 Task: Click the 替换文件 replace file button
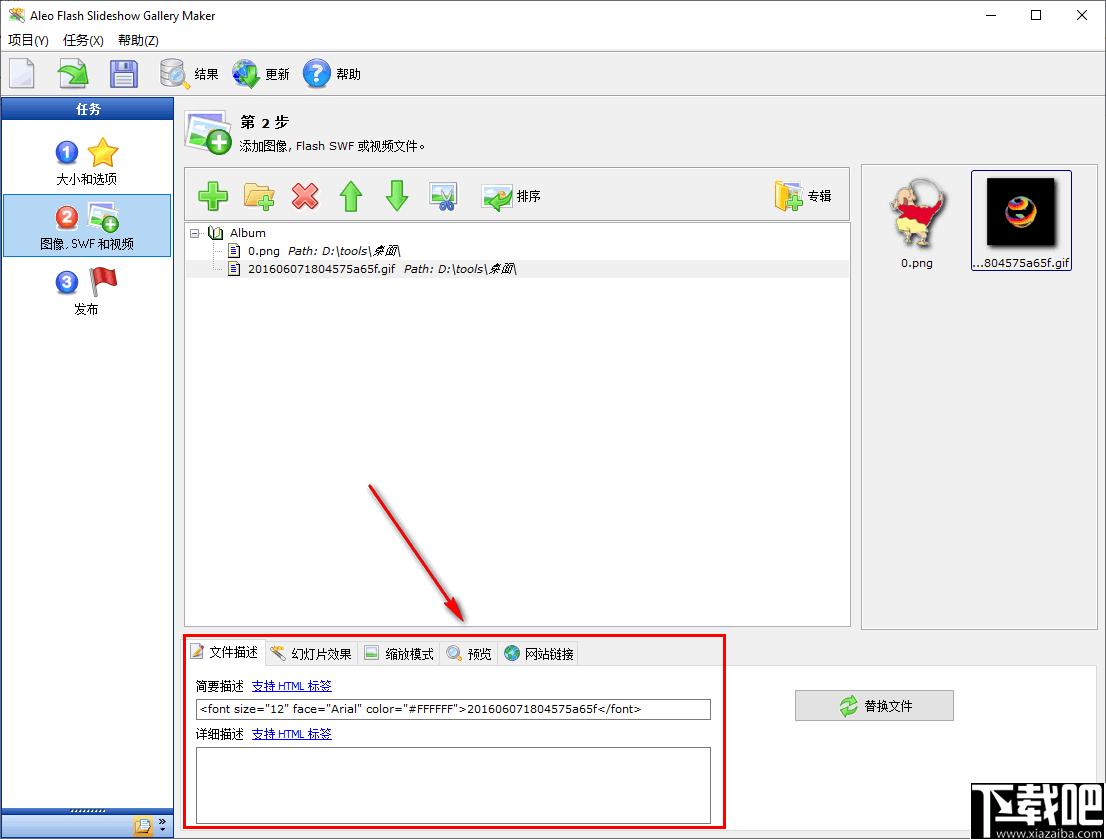coord(874,706)
